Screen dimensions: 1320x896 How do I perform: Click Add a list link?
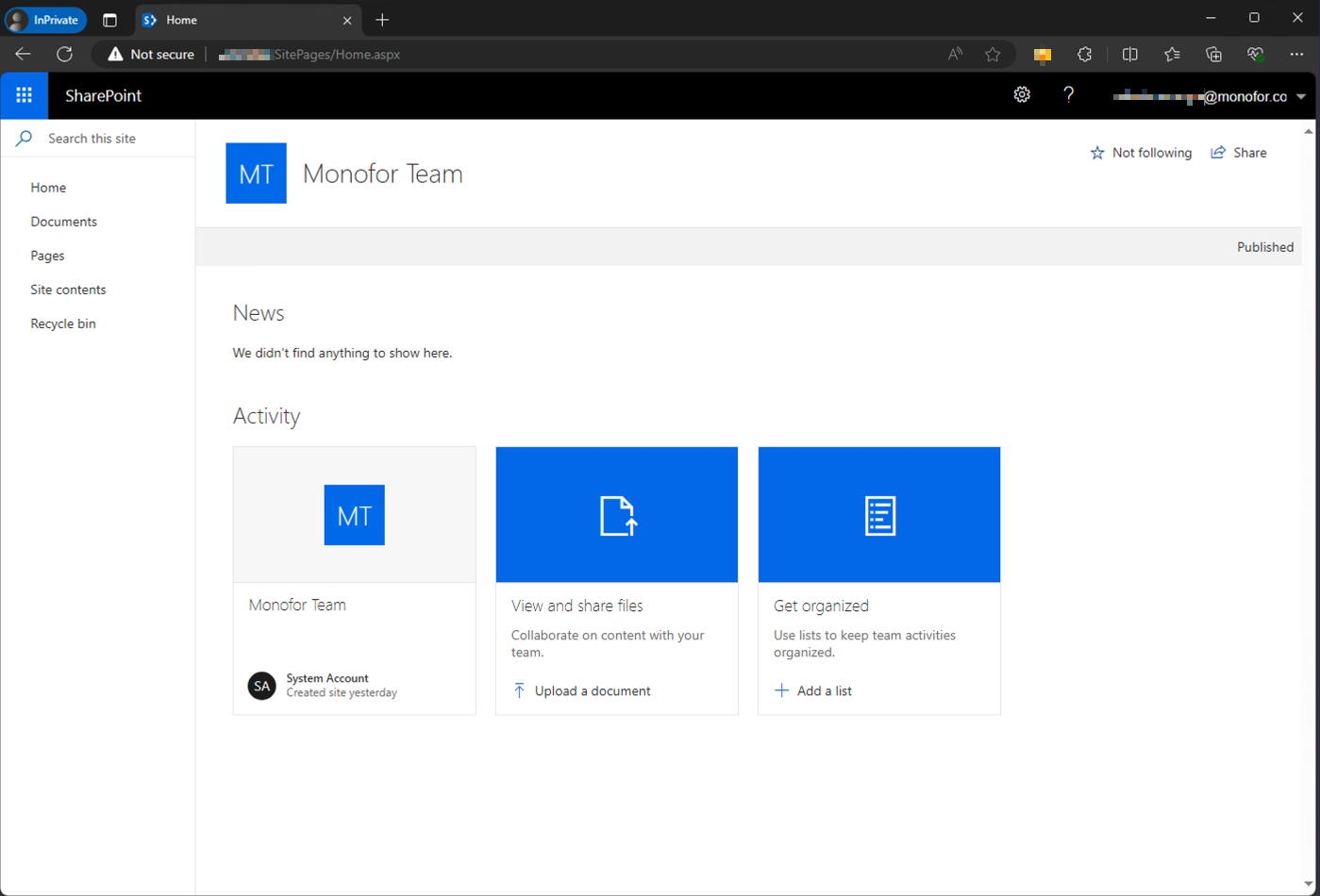click(824, 691)
